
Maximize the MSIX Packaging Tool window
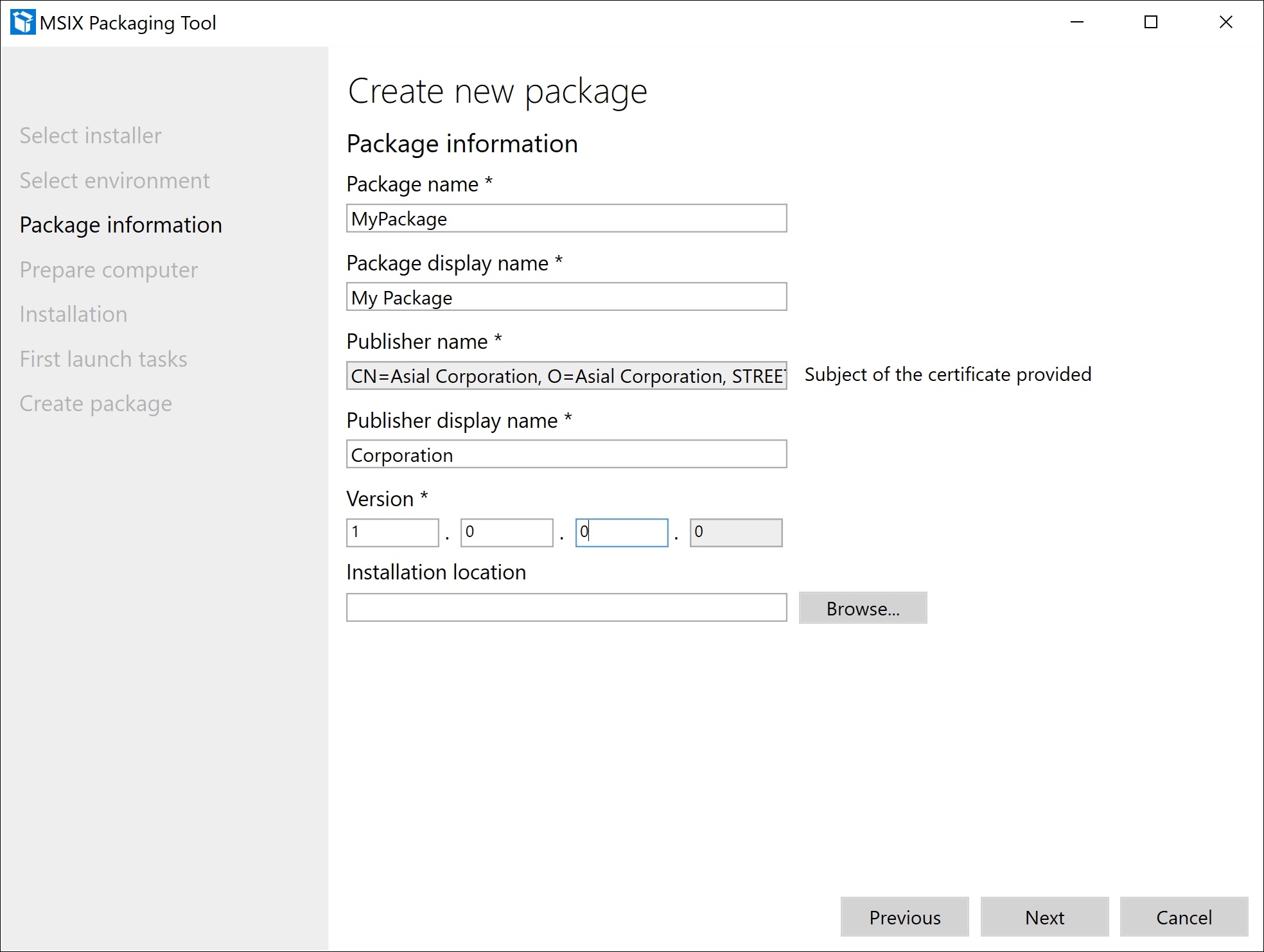click(x=1151, y=22)
